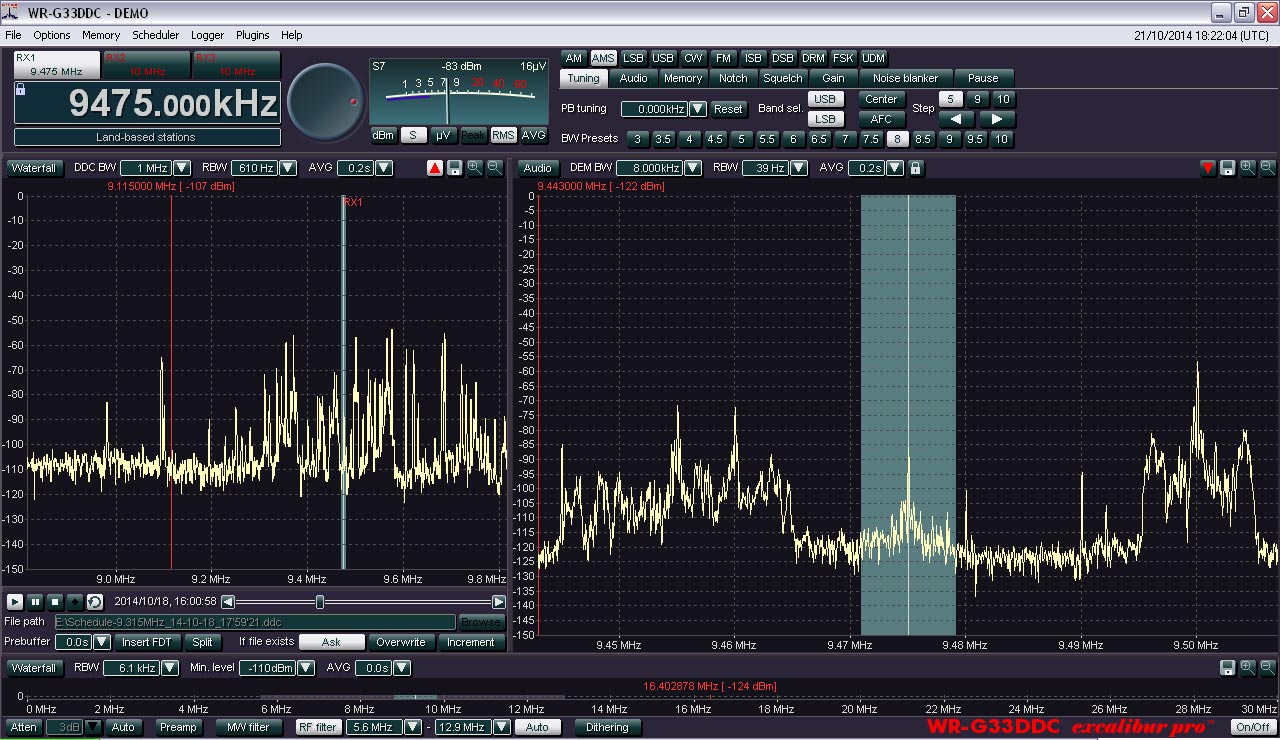Viewport: 1280px width, 740px height.
Task: Click the Reset button for PB tuning
Action: pyautogui.click(x=728, y=109)
